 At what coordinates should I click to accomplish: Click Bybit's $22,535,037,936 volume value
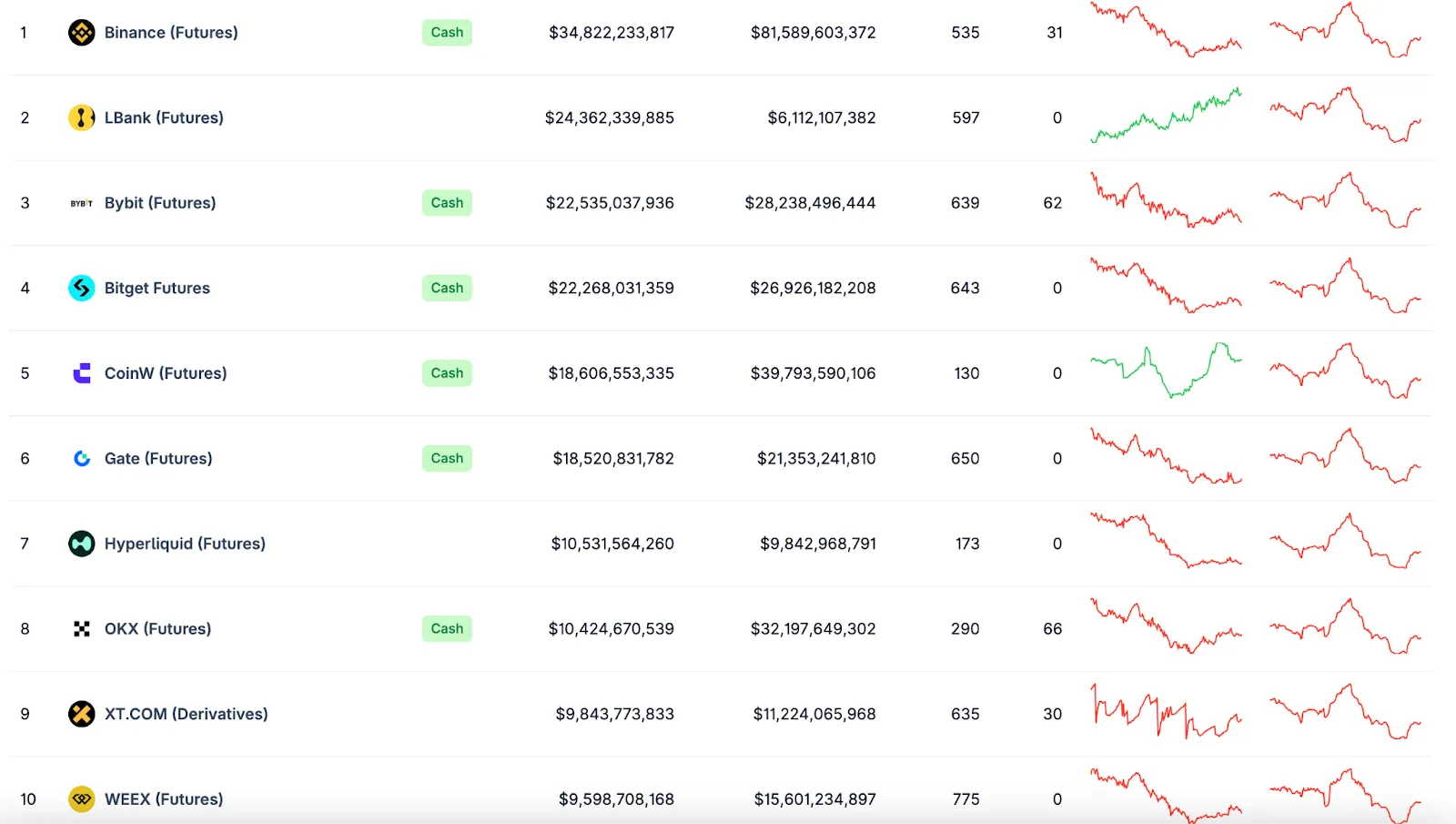[610, 203]
